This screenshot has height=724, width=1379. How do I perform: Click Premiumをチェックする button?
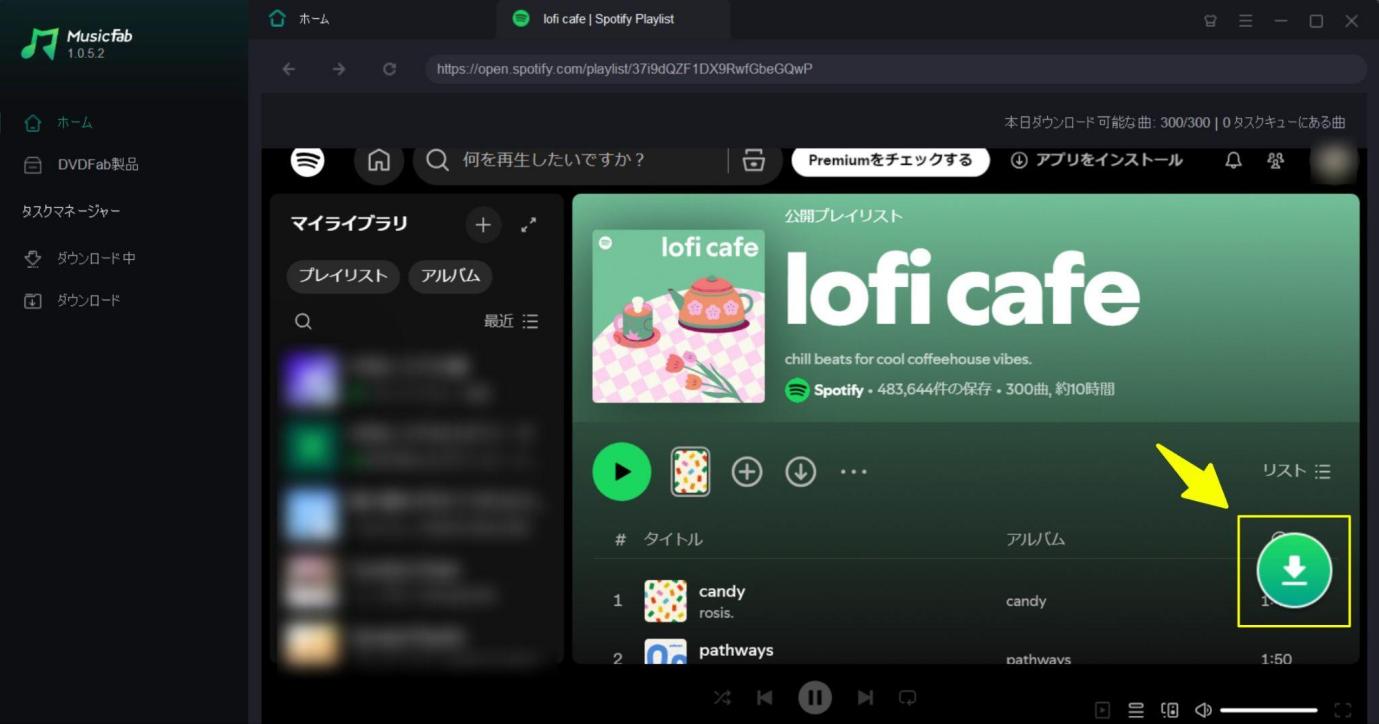tap(890, 160)
